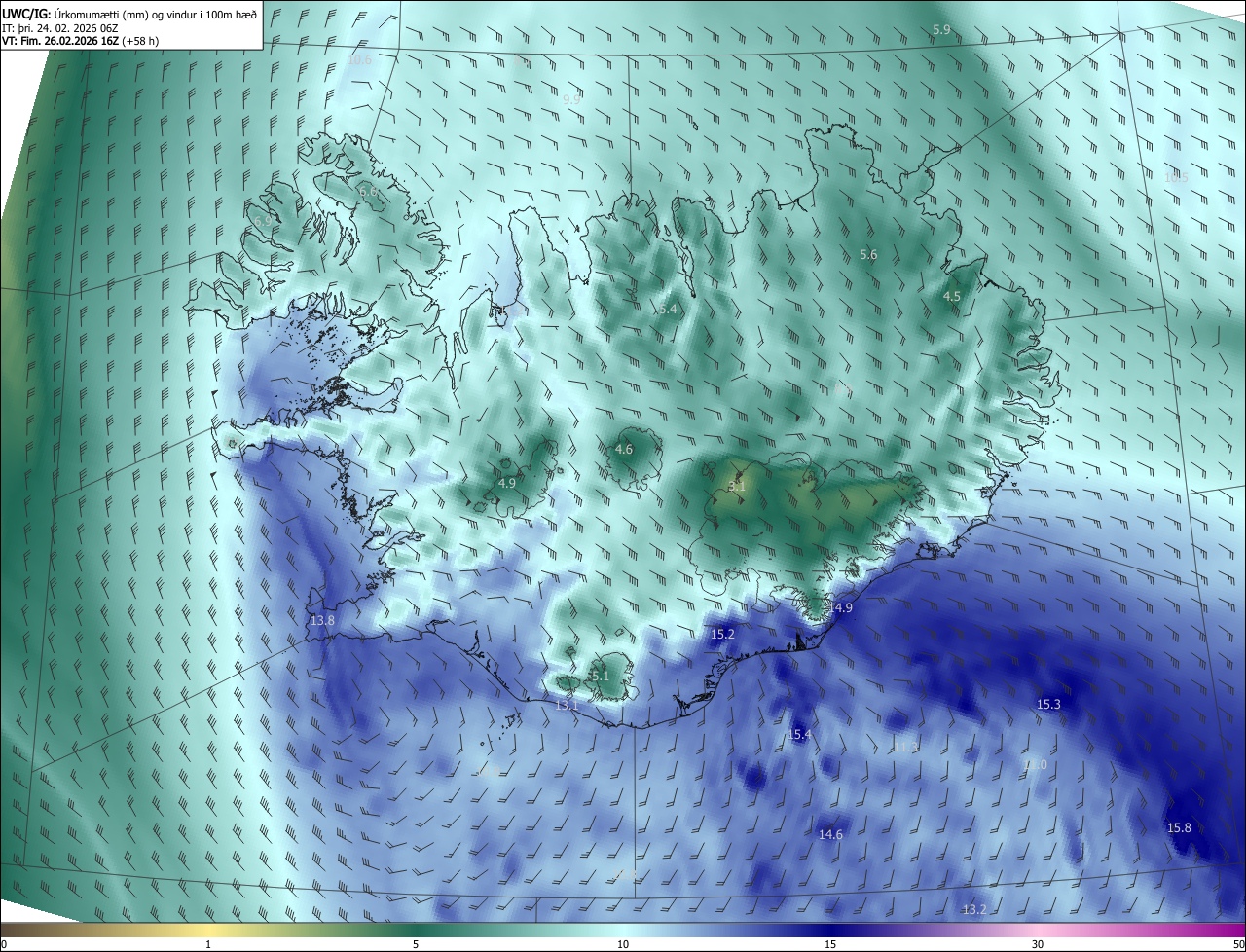Click the 5.1 value label on the map

coord(599,676)
